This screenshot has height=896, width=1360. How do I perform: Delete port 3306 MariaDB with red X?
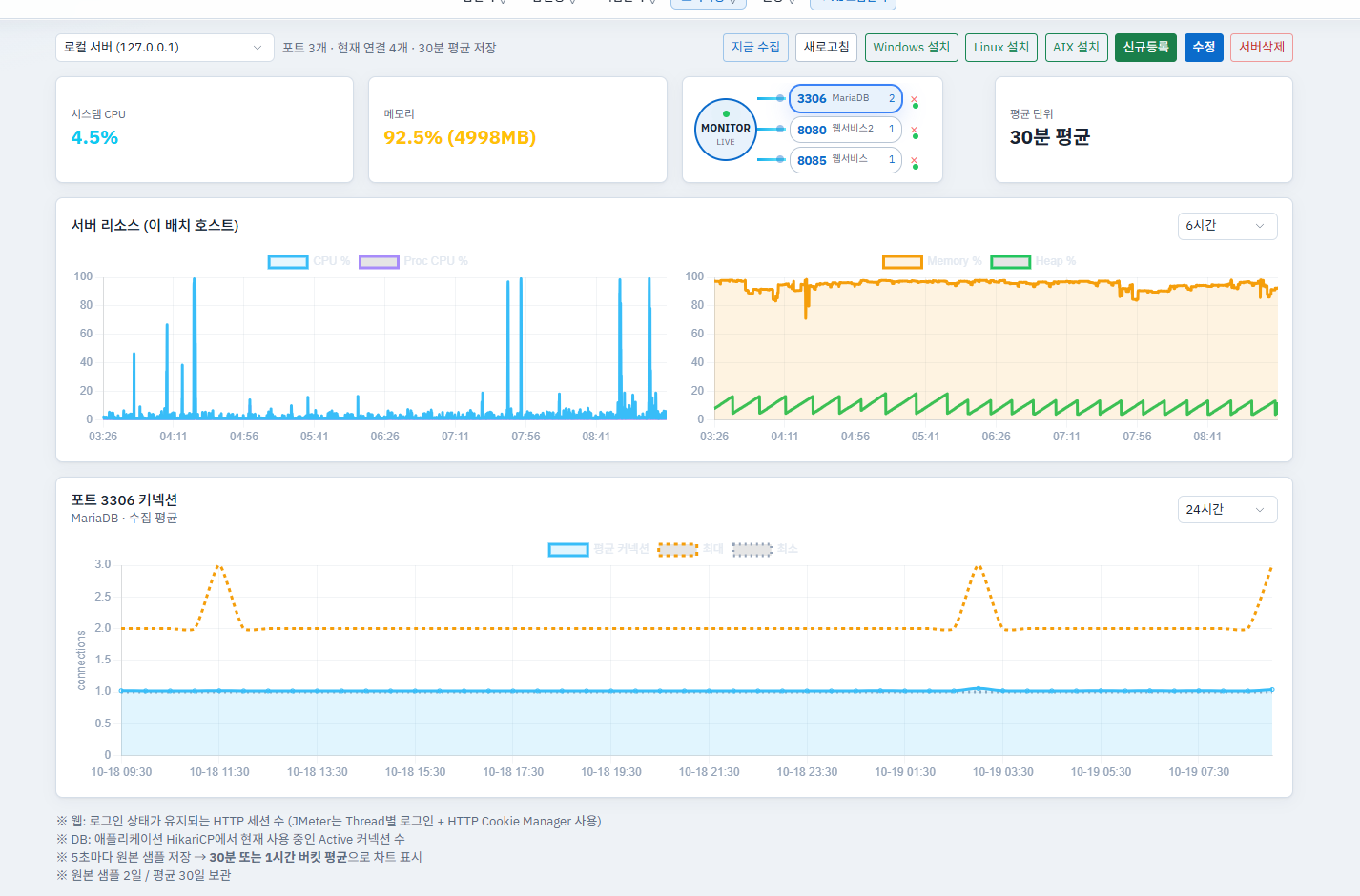[x=914, y=98]
